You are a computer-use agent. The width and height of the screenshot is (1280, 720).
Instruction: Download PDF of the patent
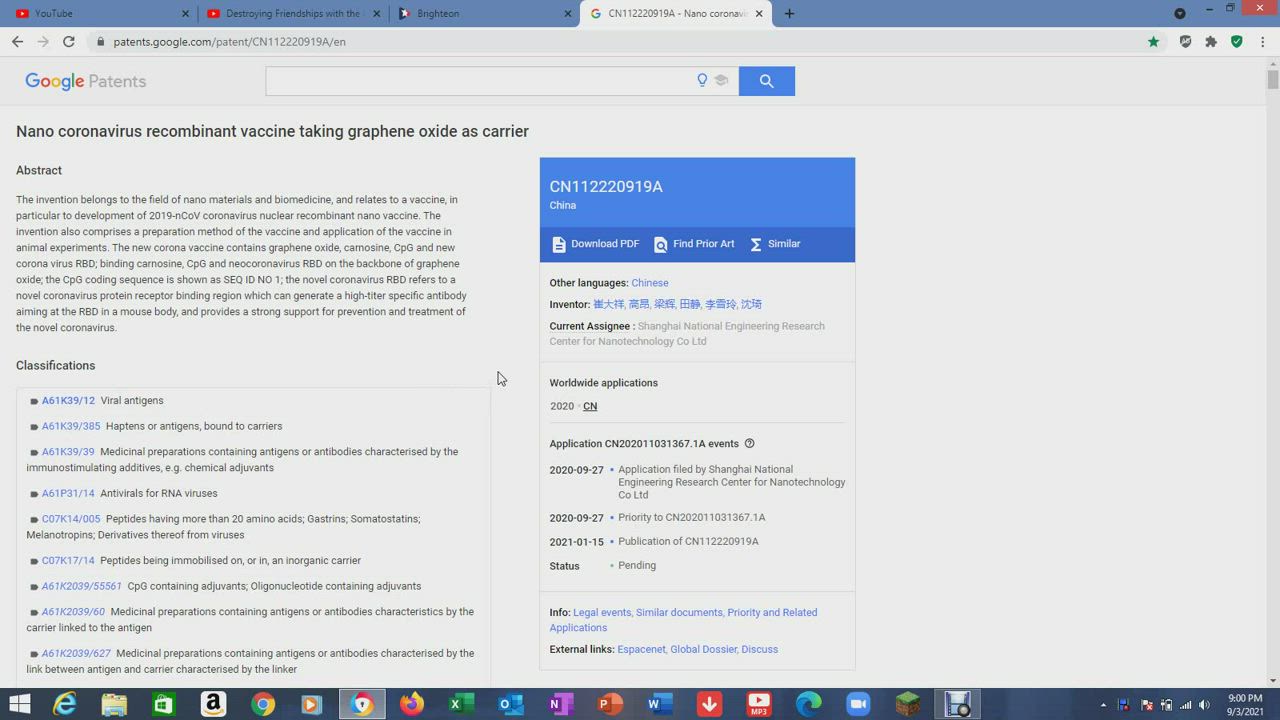pyautogui.click(x=595, y=244)
